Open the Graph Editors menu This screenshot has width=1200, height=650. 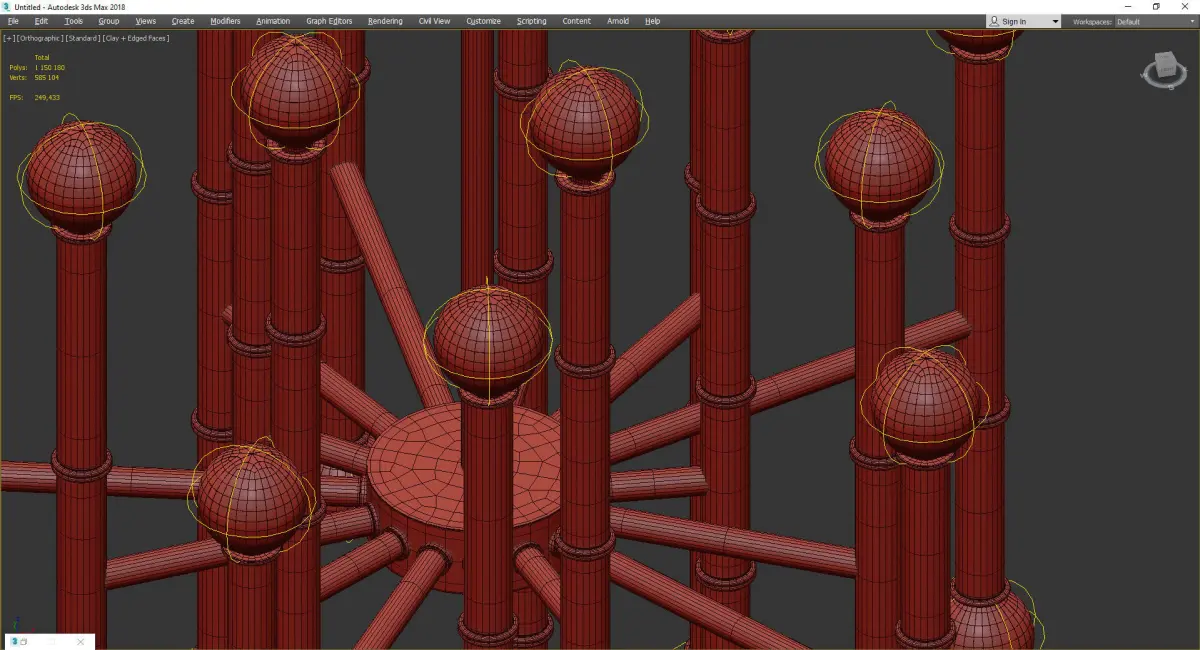[329, 21]
